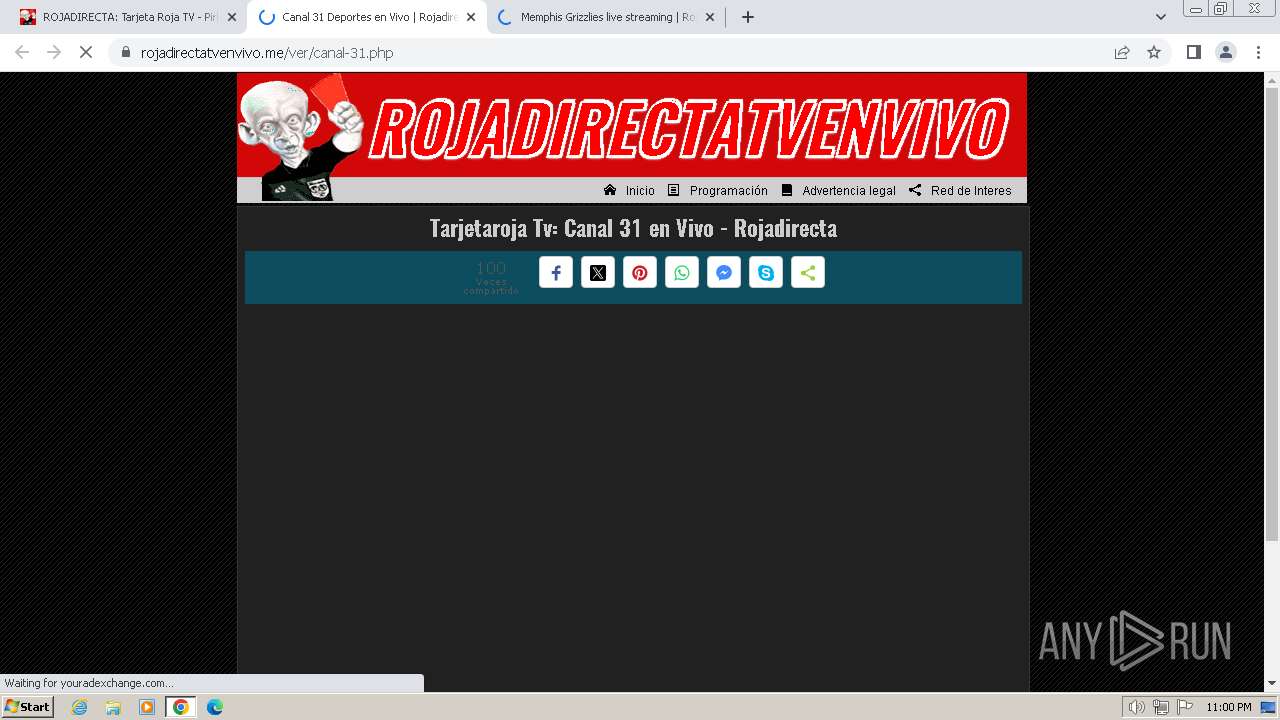The width and height of the screenshot is (1280, 720).
Task: Open the Inicio home link
Action: 630,190
